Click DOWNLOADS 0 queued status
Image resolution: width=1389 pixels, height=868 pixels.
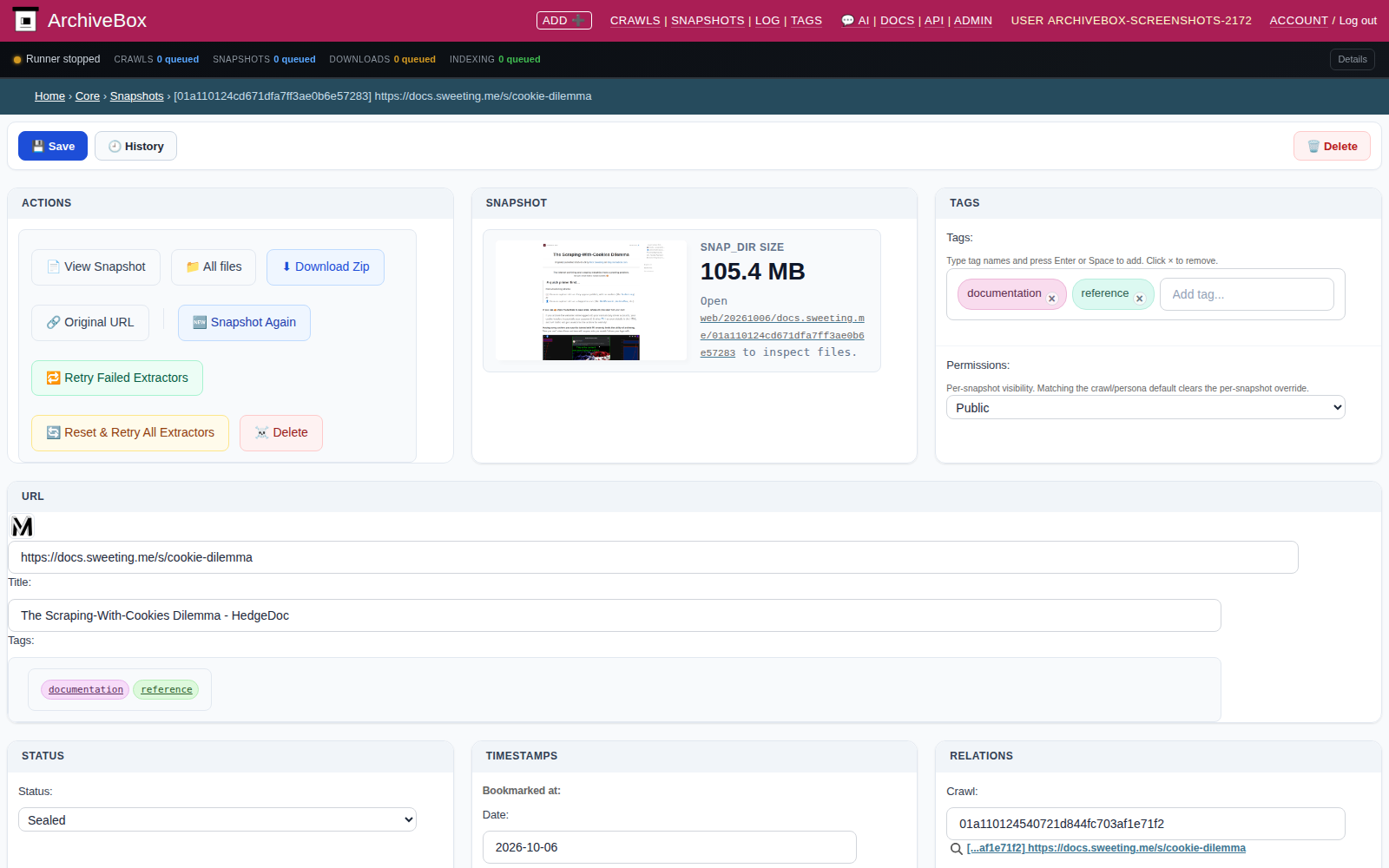382,59
